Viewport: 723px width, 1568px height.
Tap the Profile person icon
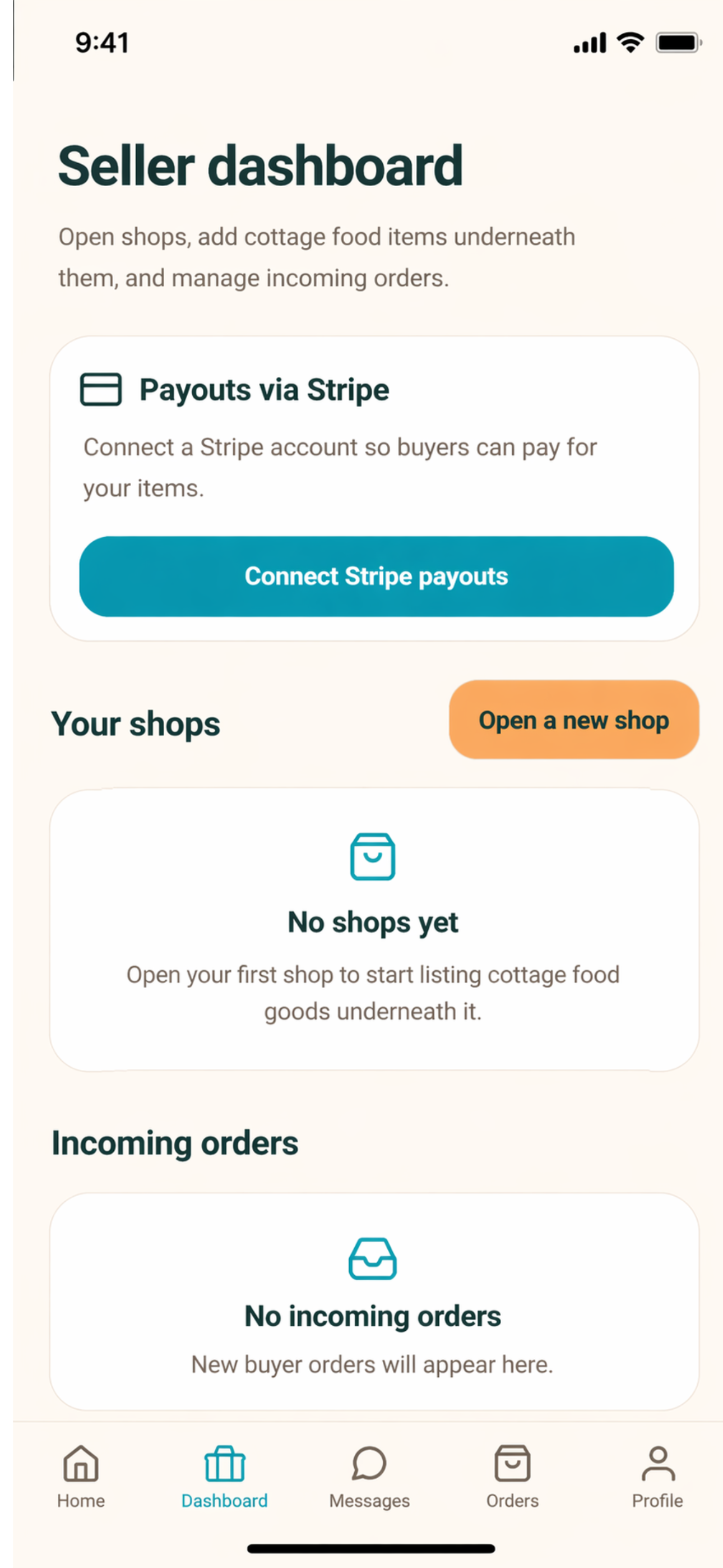tap(658, 1463)
